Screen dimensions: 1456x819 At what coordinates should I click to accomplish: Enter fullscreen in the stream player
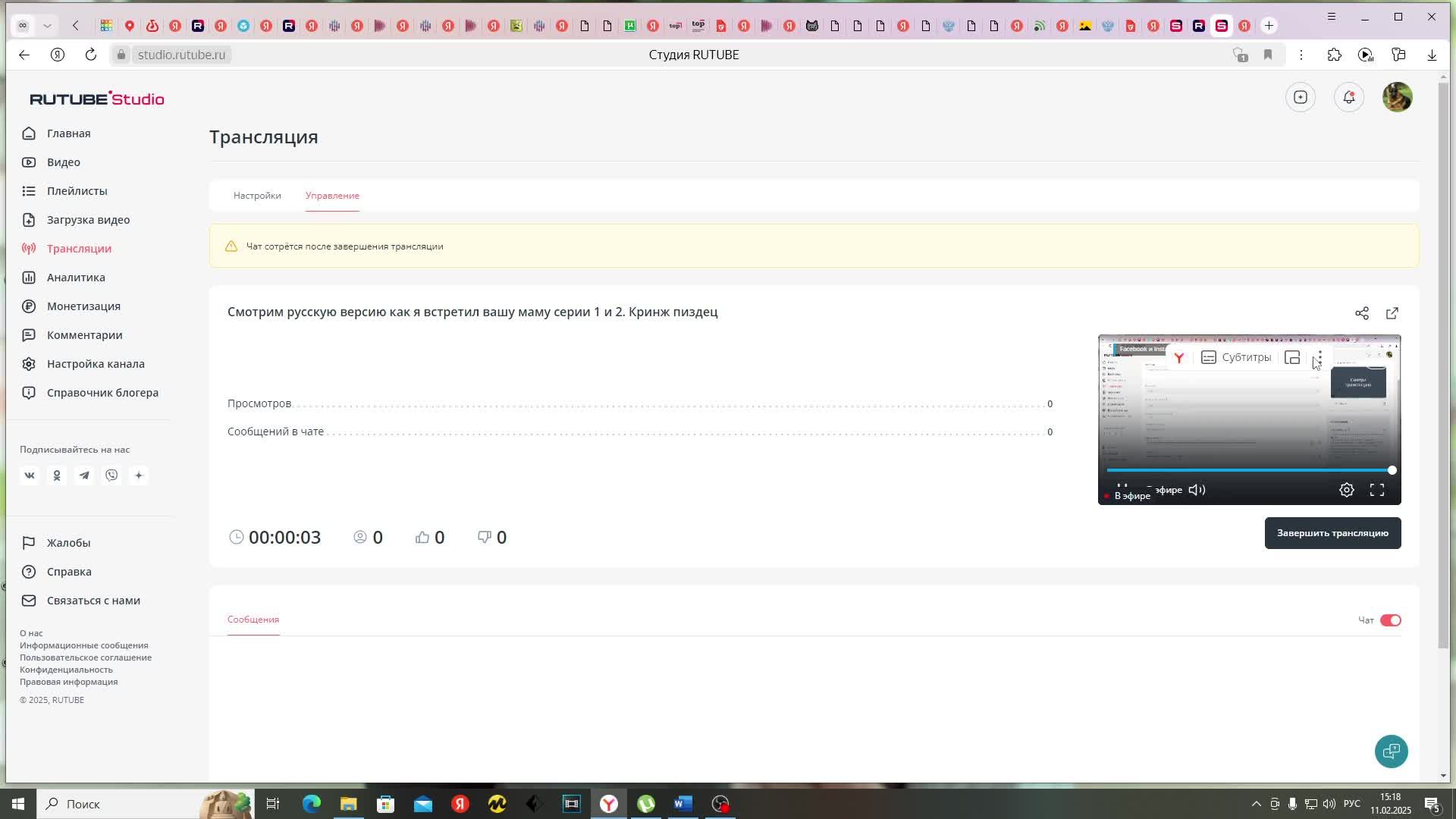click(1377, 490)
